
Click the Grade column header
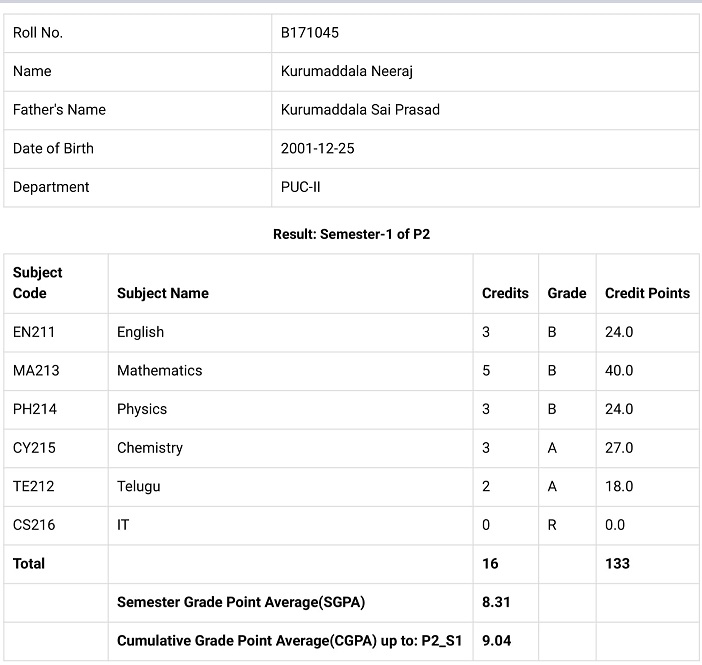(x=567, y=293)
